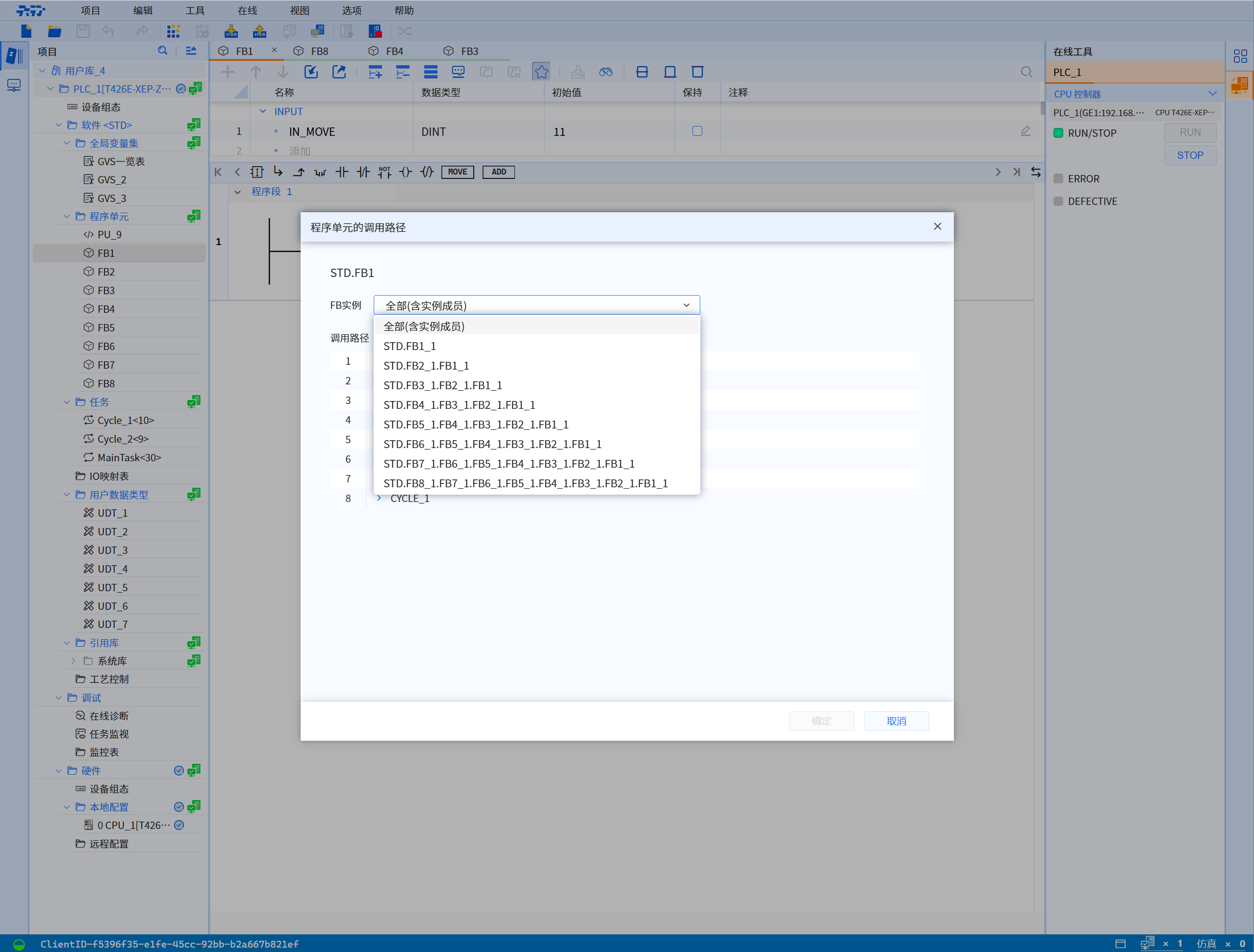1254x952 pixels.
Task: Click the 取消 button in dialog
Action: pyautogui.click(x=896, y=721)
